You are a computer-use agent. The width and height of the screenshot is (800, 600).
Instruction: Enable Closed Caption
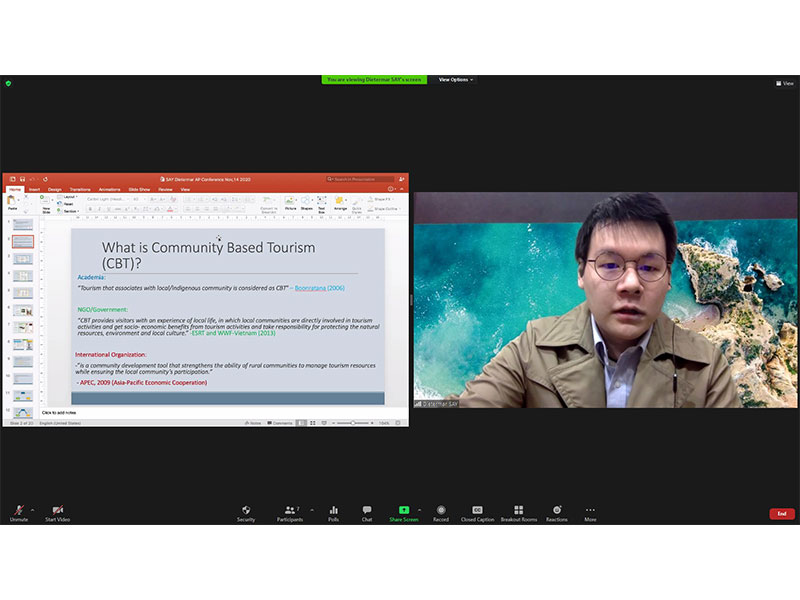click(x=477, y=511)
